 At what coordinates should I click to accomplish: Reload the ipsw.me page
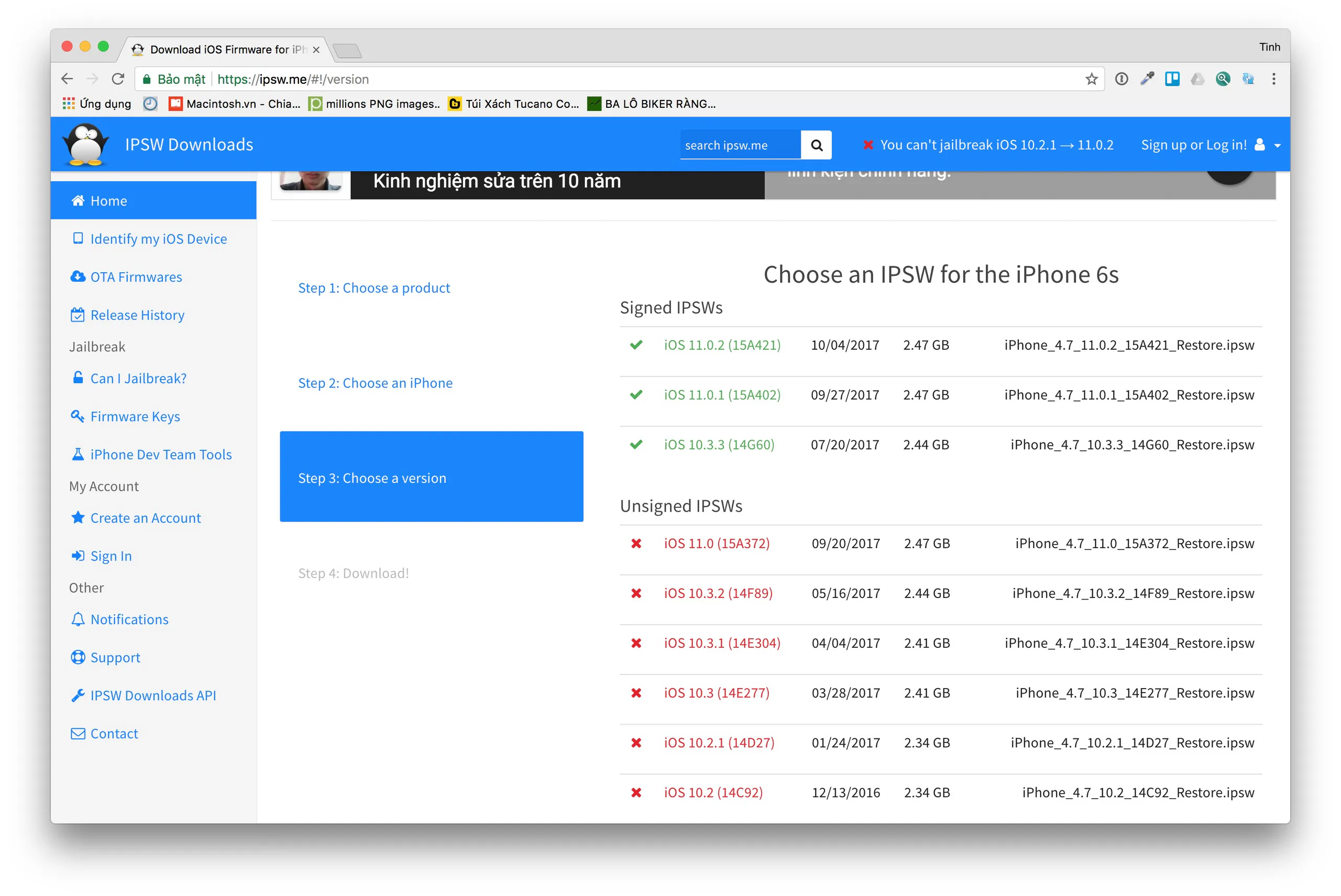coord(118,79)
